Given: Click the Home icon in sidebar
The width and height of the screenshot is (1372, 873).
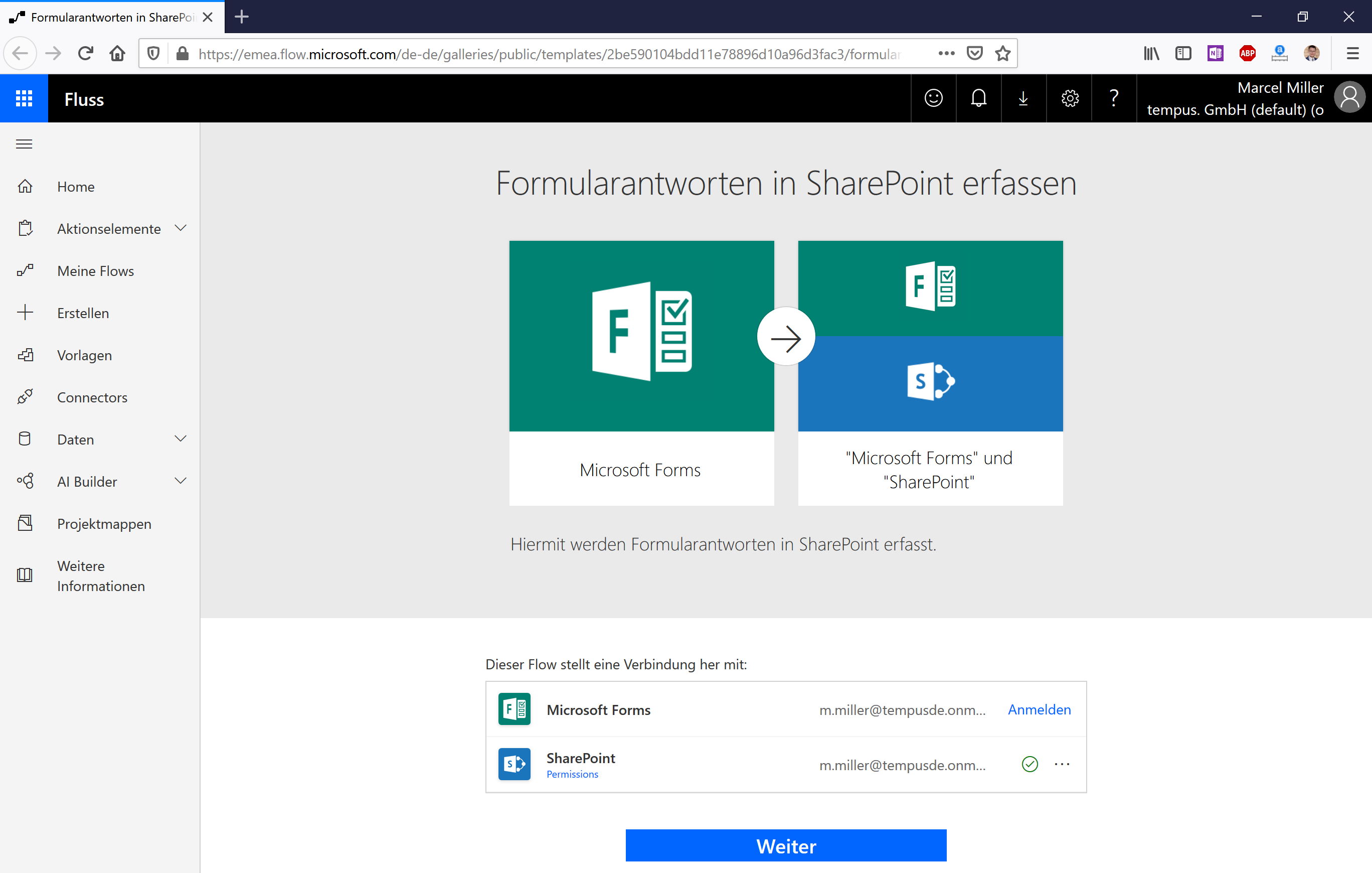Looking at the screenshot, I should pyautogui.click(x=25, y=186).
